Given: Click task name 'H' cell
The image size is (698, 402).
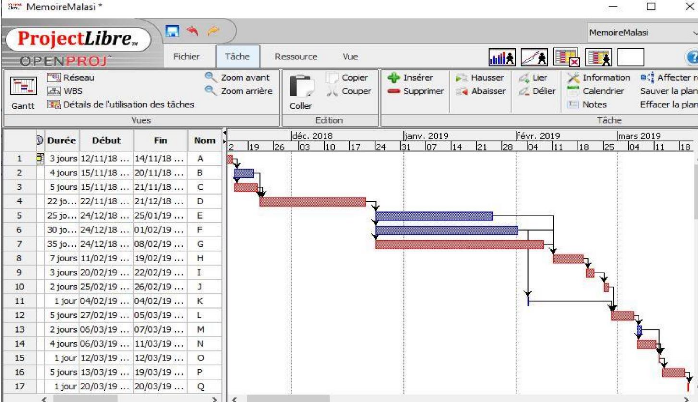Looking at the screenshot, I should coord(204,258).
